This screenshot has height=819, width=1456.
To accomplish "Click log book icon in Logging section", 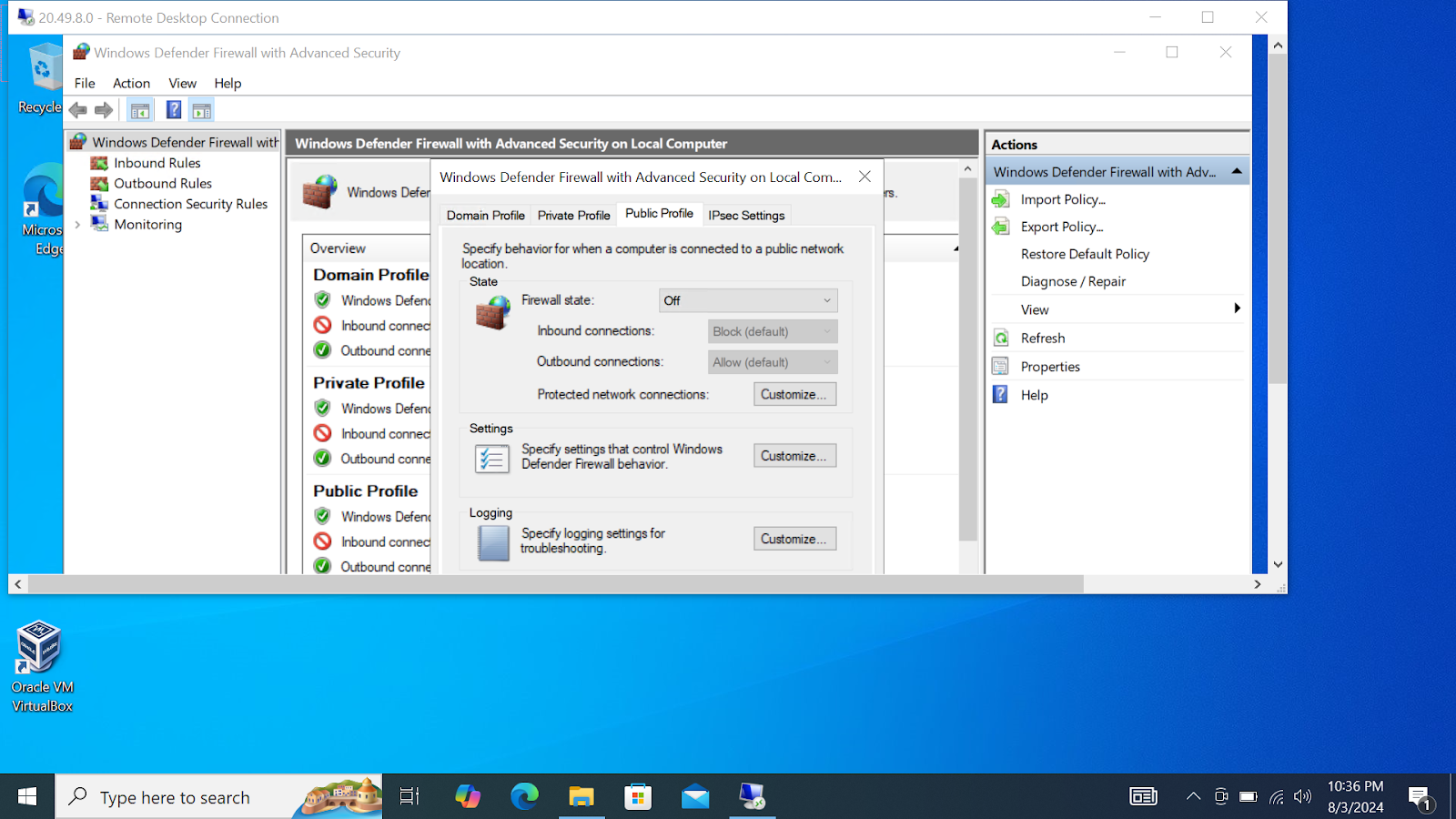I will point(493,543).
